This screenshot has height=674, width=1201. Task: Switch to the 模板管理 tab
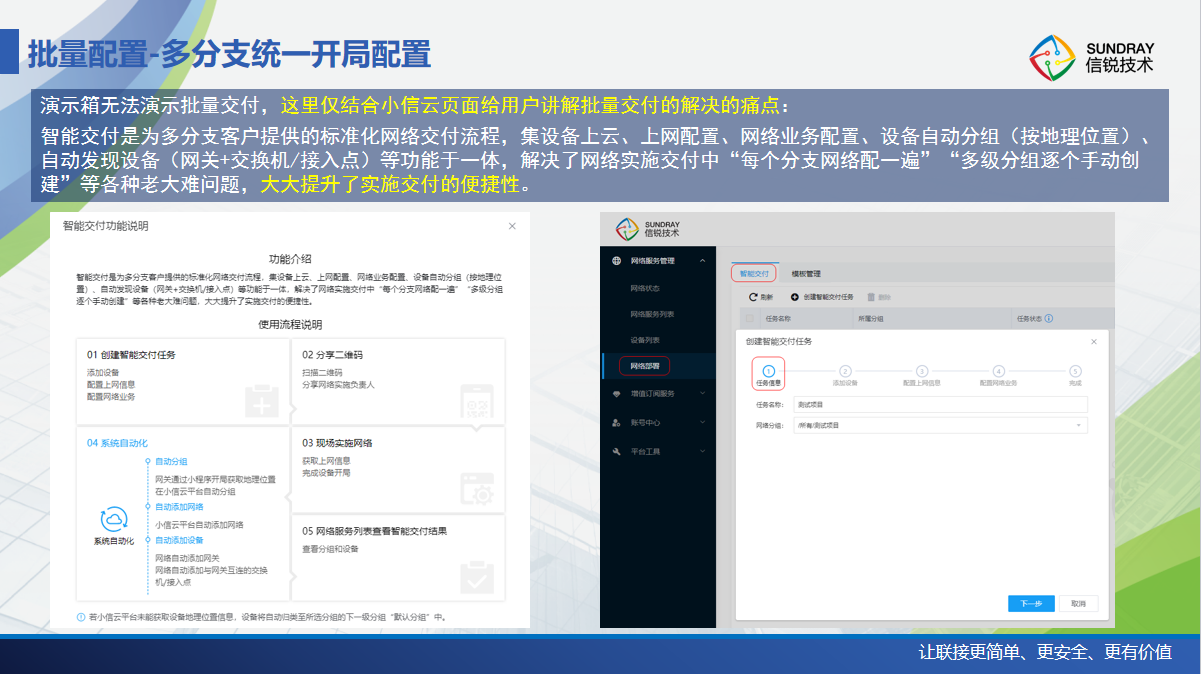click(x=806, y=273)
